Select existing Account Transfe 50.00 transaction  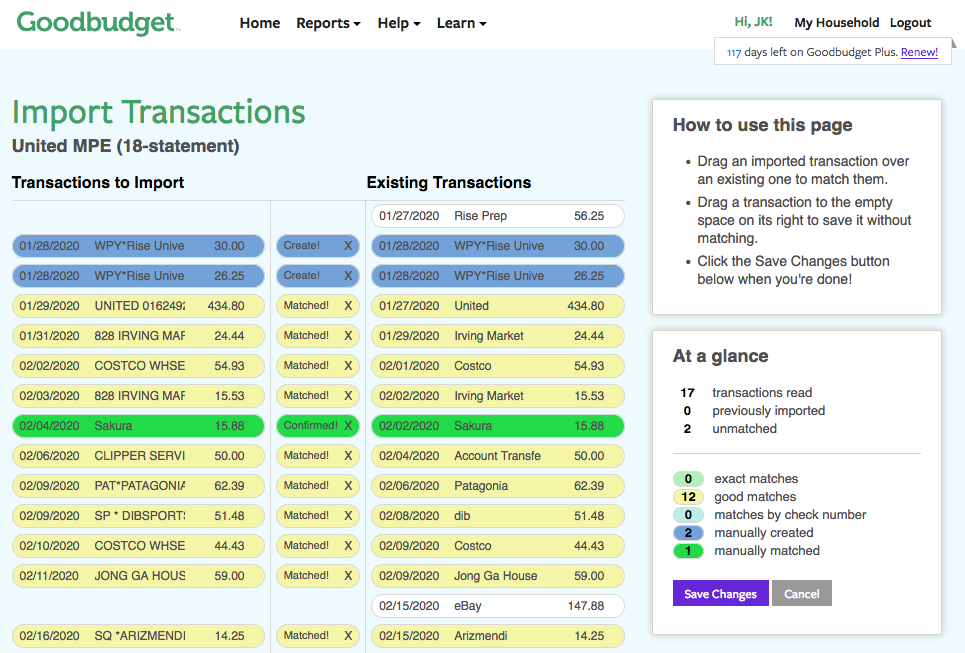coord(498,455)
